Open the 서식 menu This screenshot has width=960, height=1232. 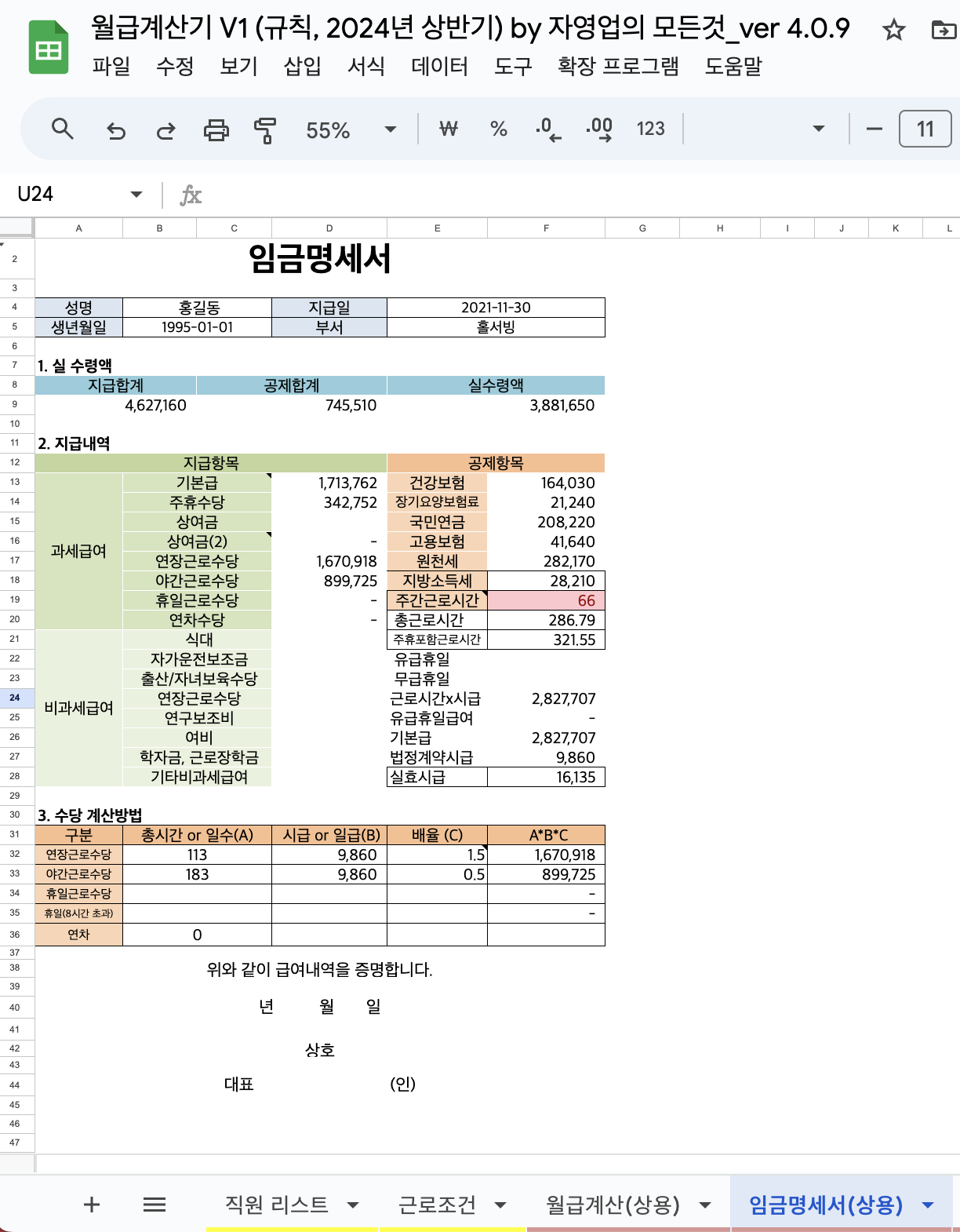coord(366,67)
